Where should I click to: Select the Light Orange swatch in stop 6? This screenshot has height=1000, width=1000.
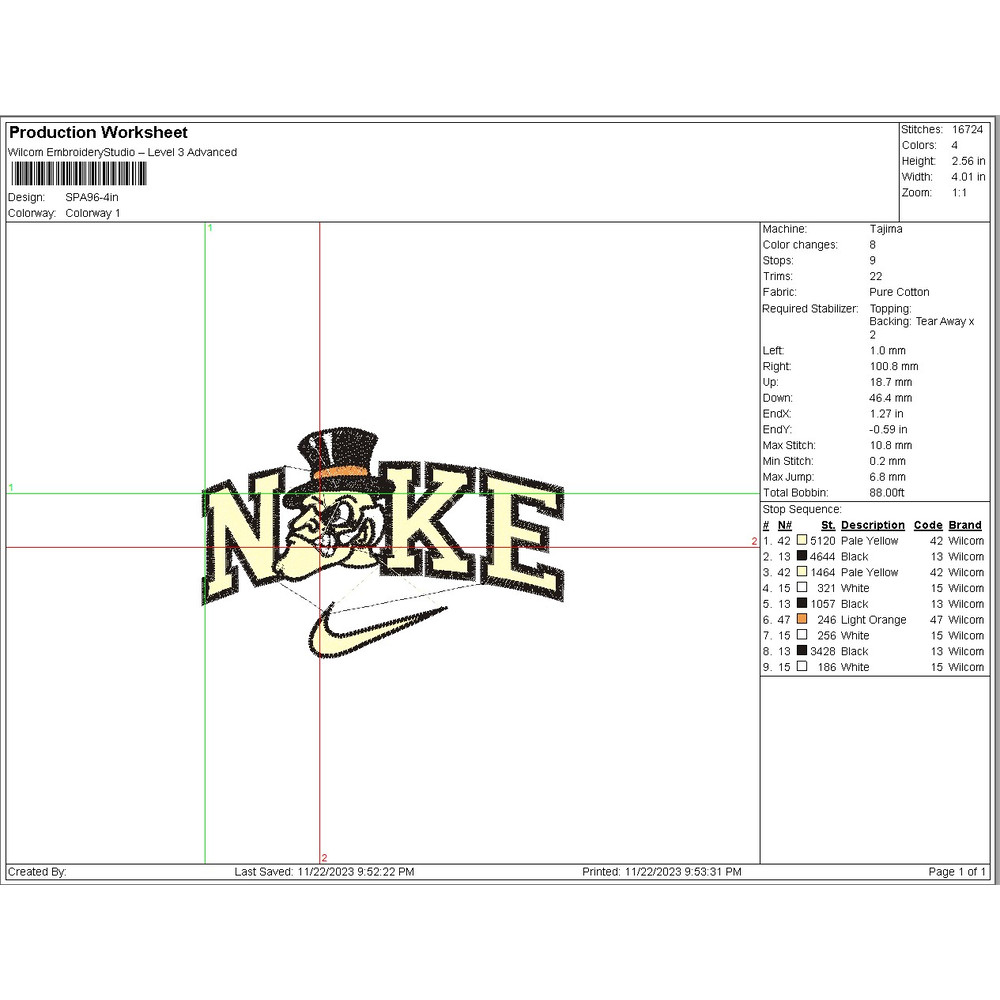[x=802, y=620]
